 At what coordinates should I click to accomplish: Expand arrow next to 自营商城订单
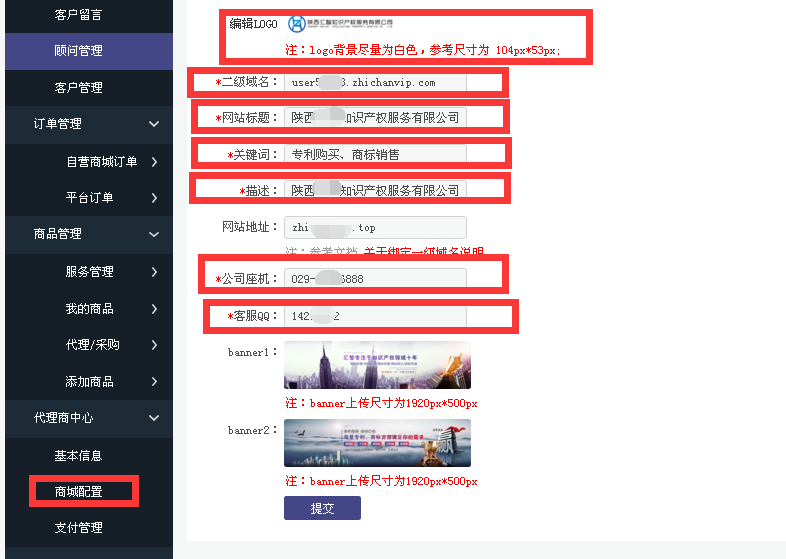pos(154,161)
